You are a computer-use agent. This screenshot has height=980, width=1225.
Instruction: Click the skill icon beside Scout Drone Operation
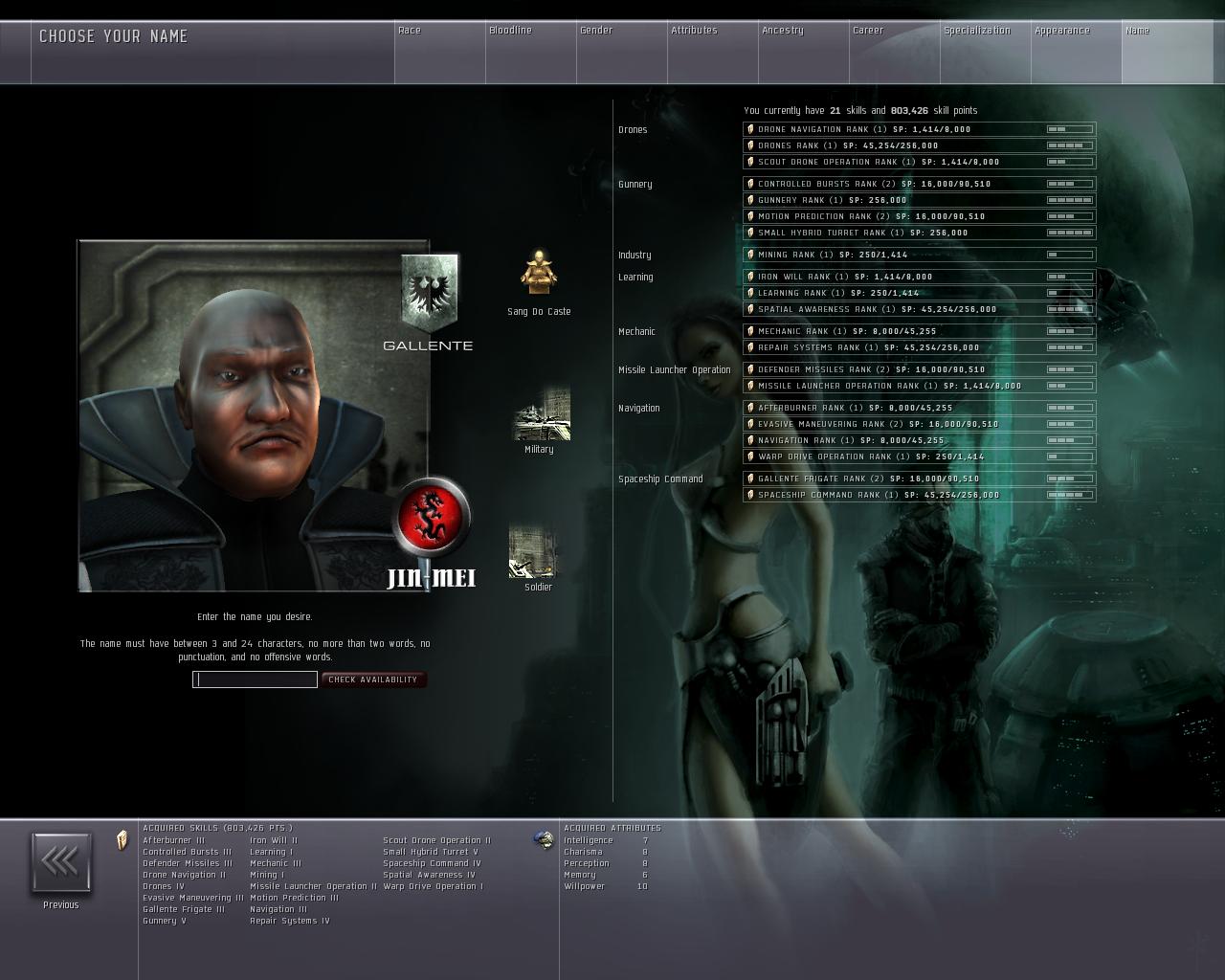point(751,162)
